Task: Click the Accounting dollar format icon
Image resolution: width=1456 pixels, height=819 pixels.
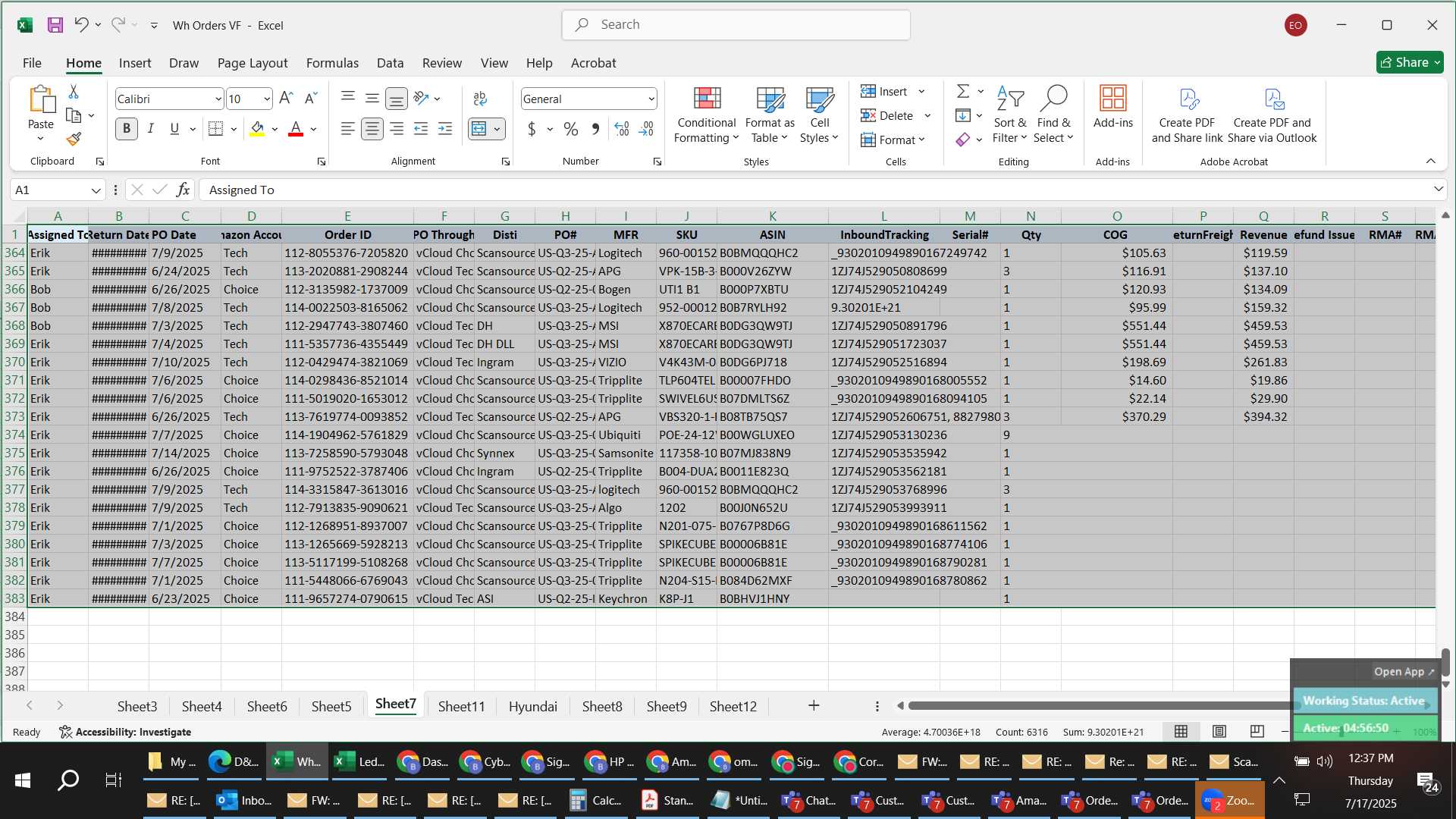Action: pyautogui.click(x=532, y=129)
